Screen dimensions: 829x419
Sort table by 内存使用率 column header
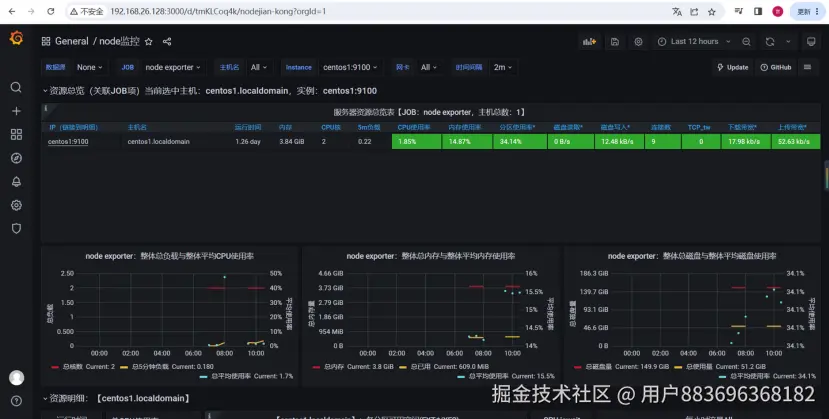coord(465,127)
